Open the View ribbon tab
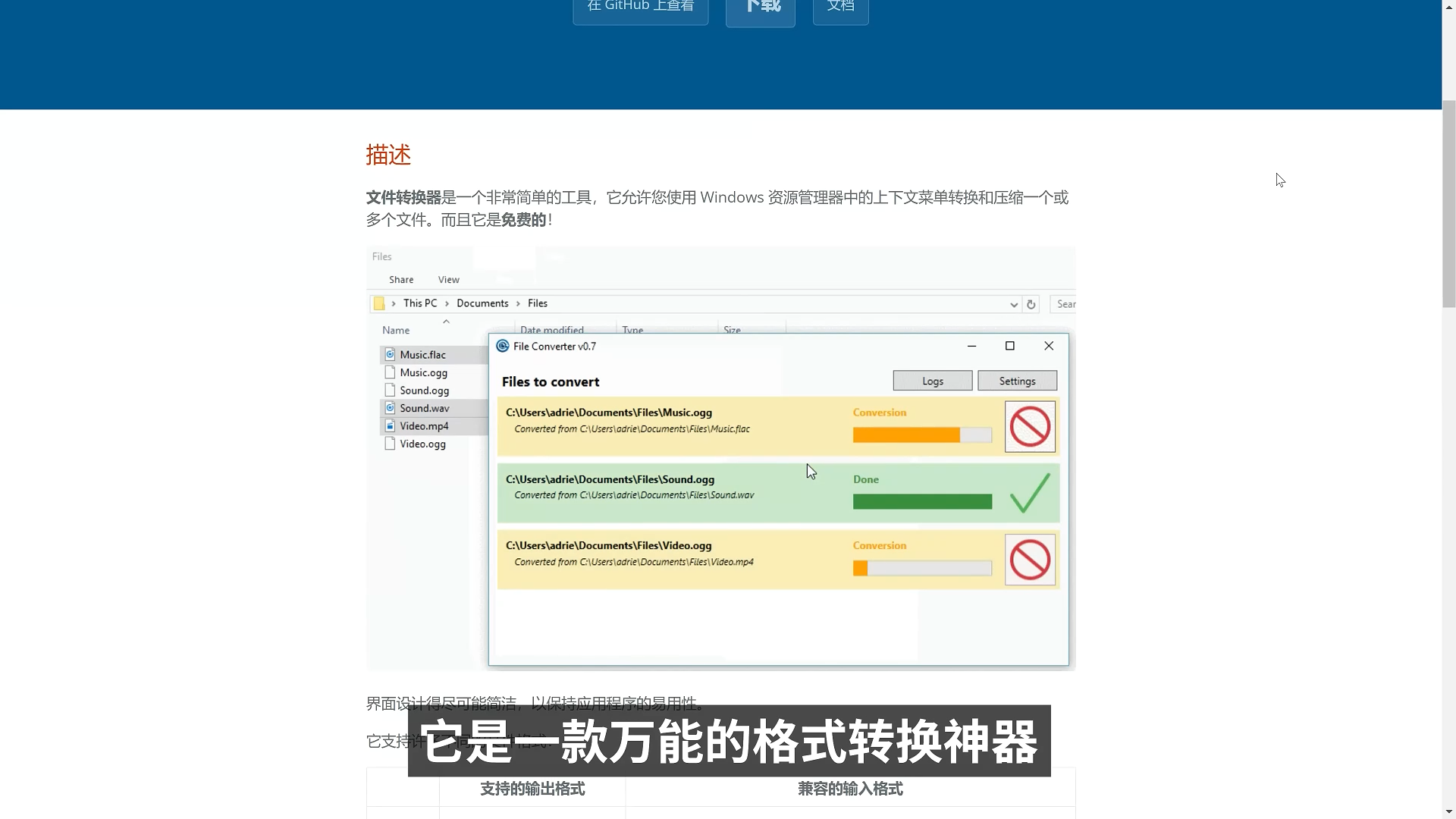 click(x=448, y=280)
